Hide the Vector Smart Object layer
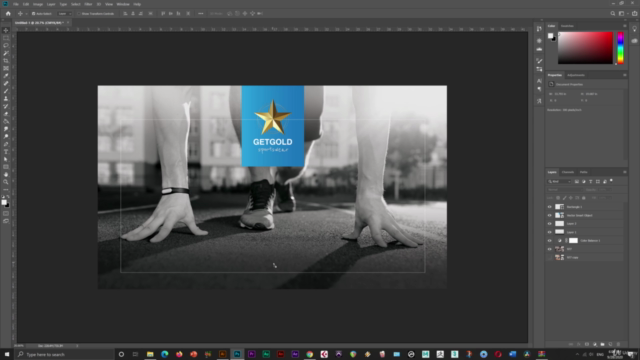This screenshot has height=360, width=640. point(549,215)
